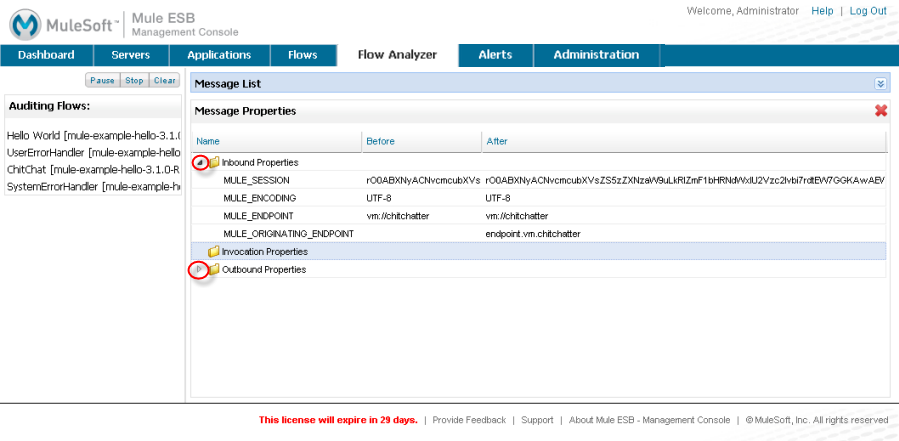Click the license expiry warning text

tap(338, 420)
